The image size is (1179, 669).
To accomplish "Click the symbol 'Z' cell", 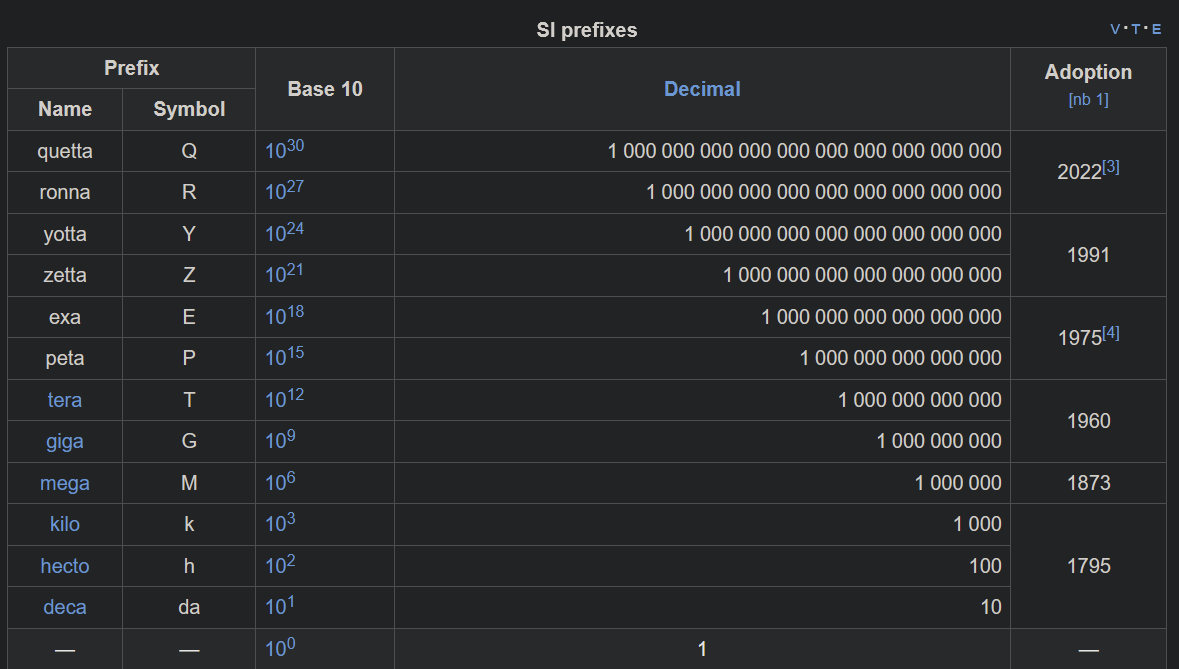I will point(189,276).
